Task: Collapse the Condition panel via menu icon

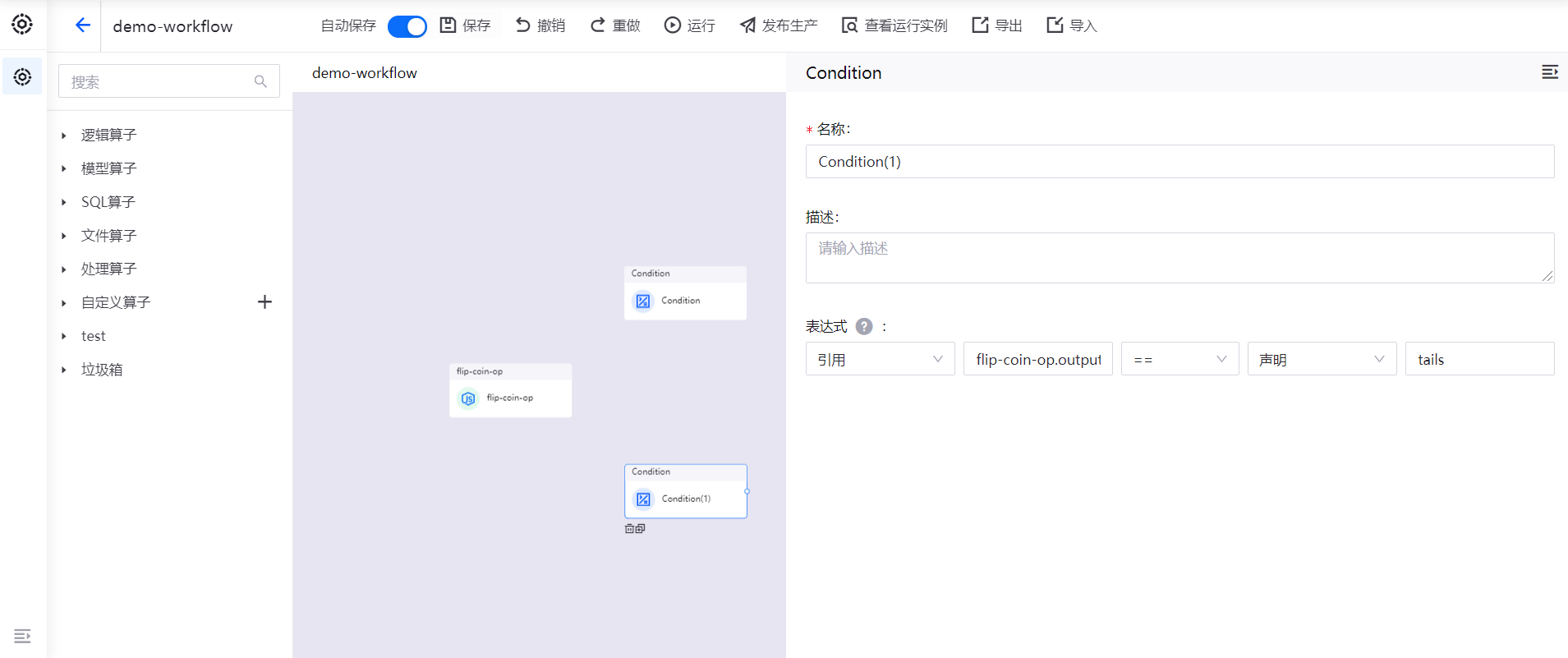Action: 1549,72
